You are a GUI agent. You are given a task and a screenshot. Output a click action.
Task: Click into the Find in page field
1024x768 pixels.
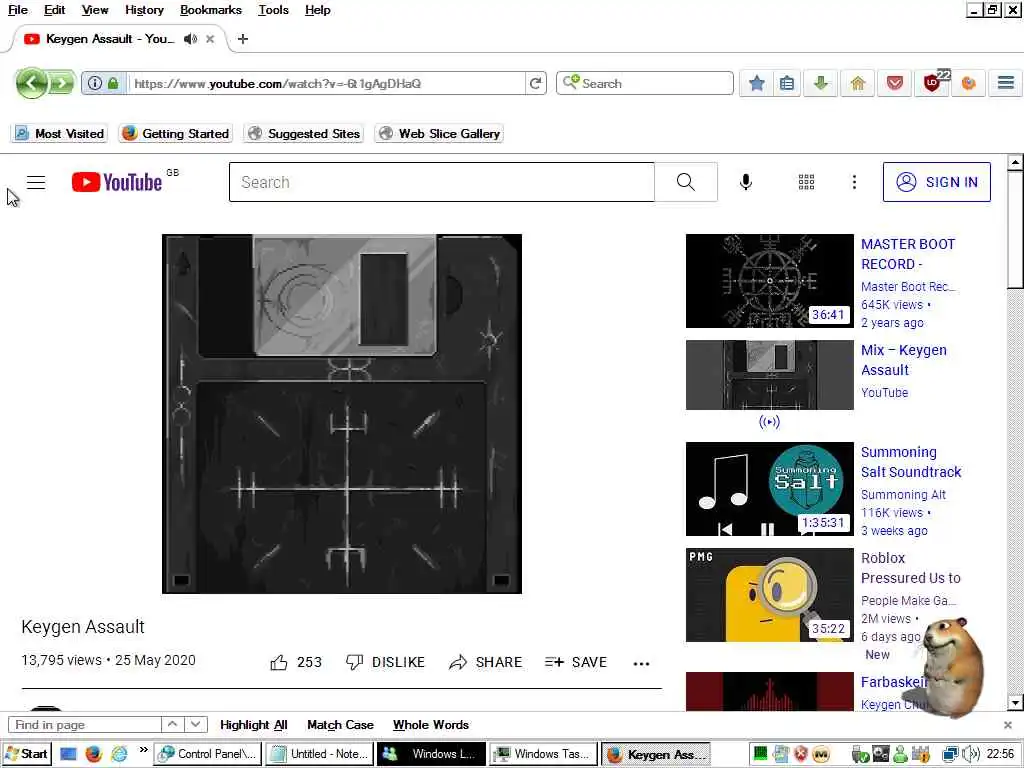pyautogui.click(x=85, y=725)
